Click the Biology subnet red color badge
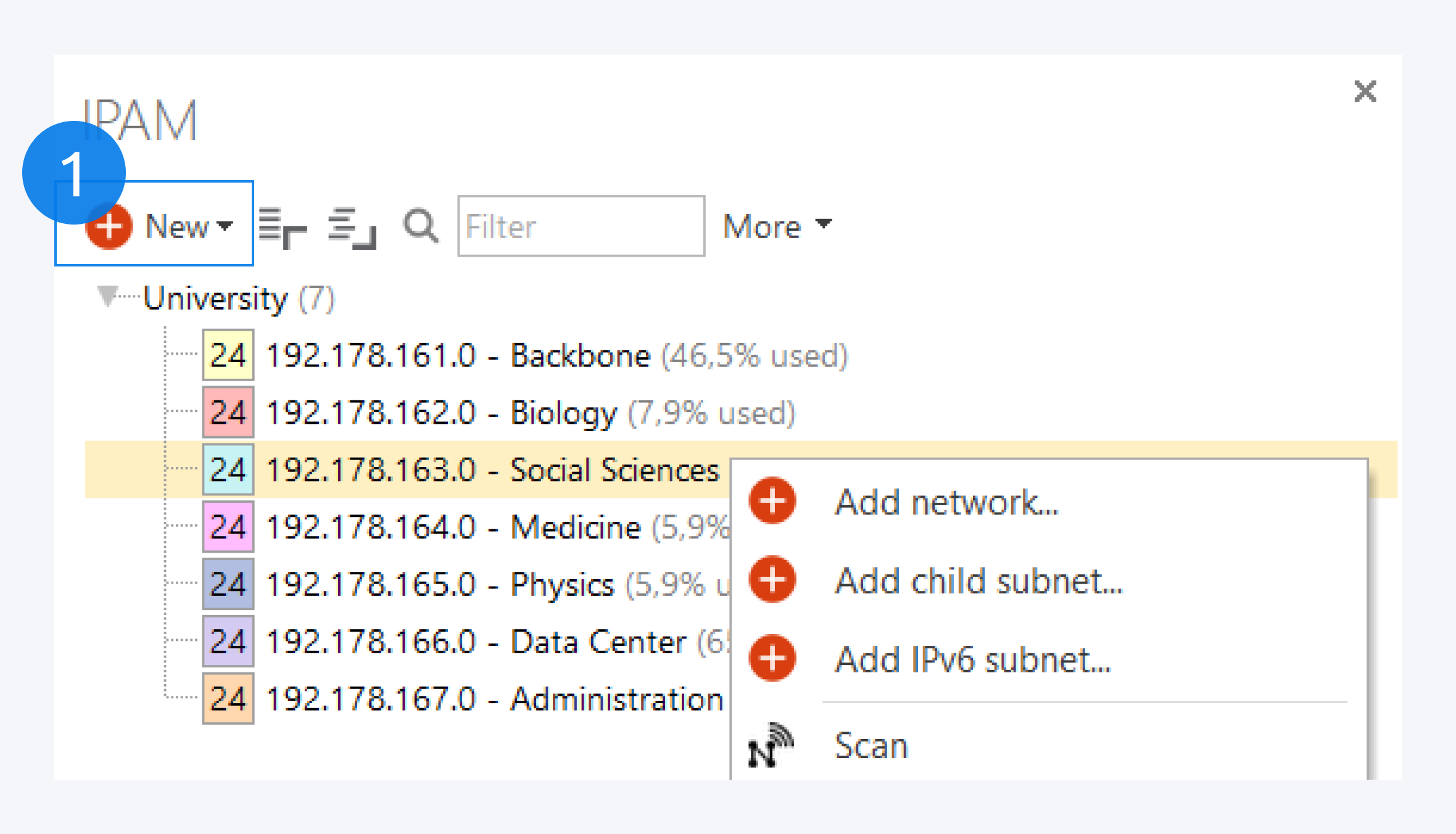Screen dimensions: 1456x834 coord(228,412)
